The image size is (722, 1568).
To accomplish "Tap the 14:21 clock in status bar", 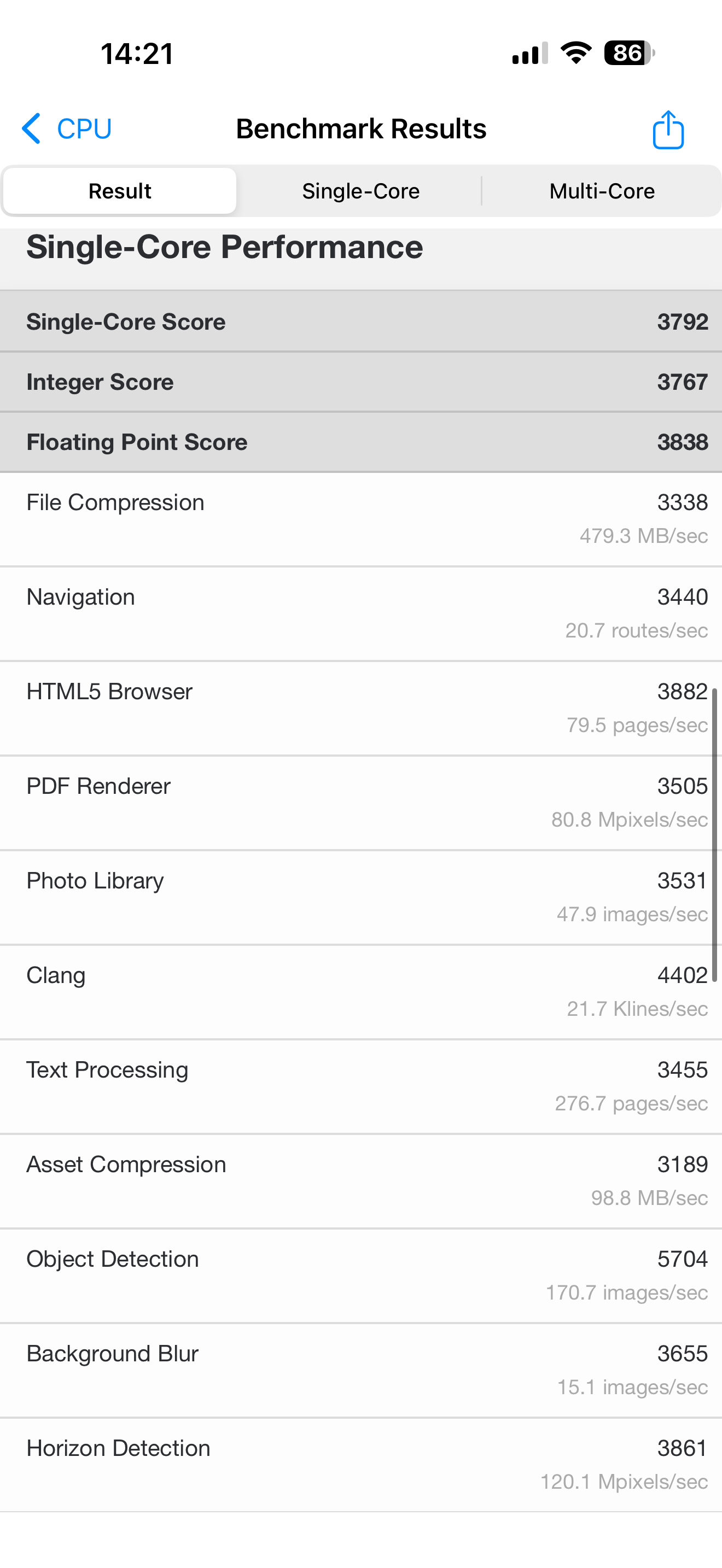I will click(137, 54).
